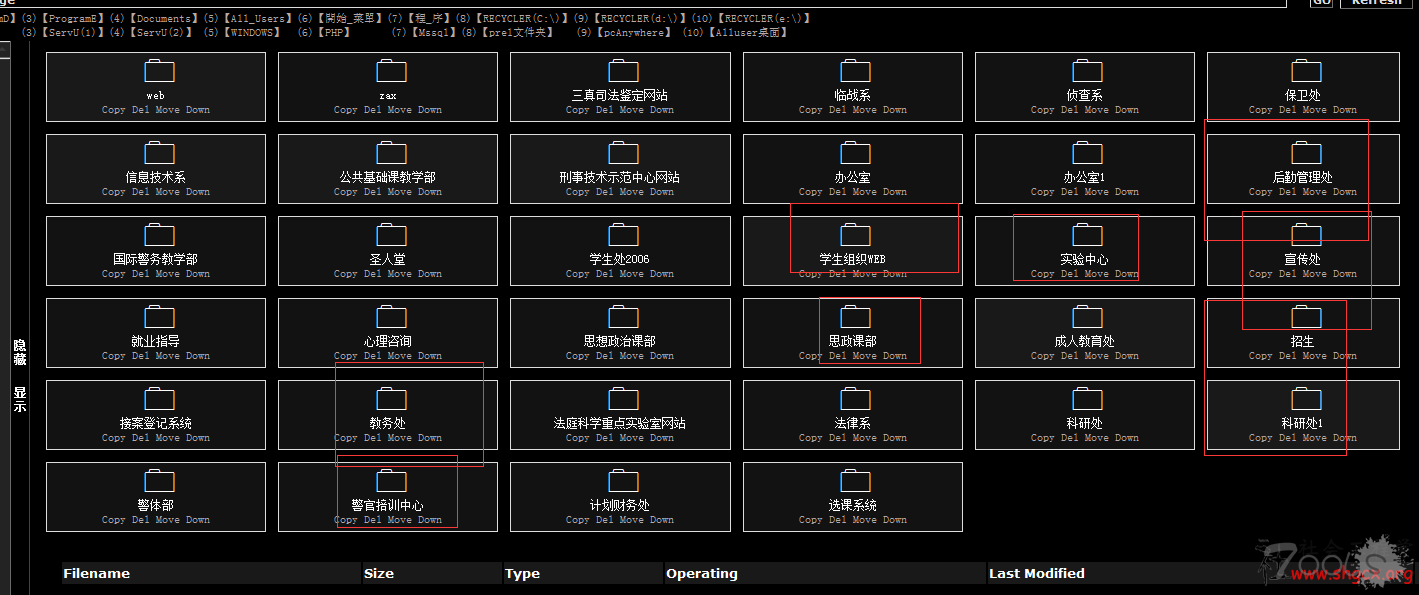Open the web folder icon
The width and height of the screenshot is (1419, 595).
159,71
